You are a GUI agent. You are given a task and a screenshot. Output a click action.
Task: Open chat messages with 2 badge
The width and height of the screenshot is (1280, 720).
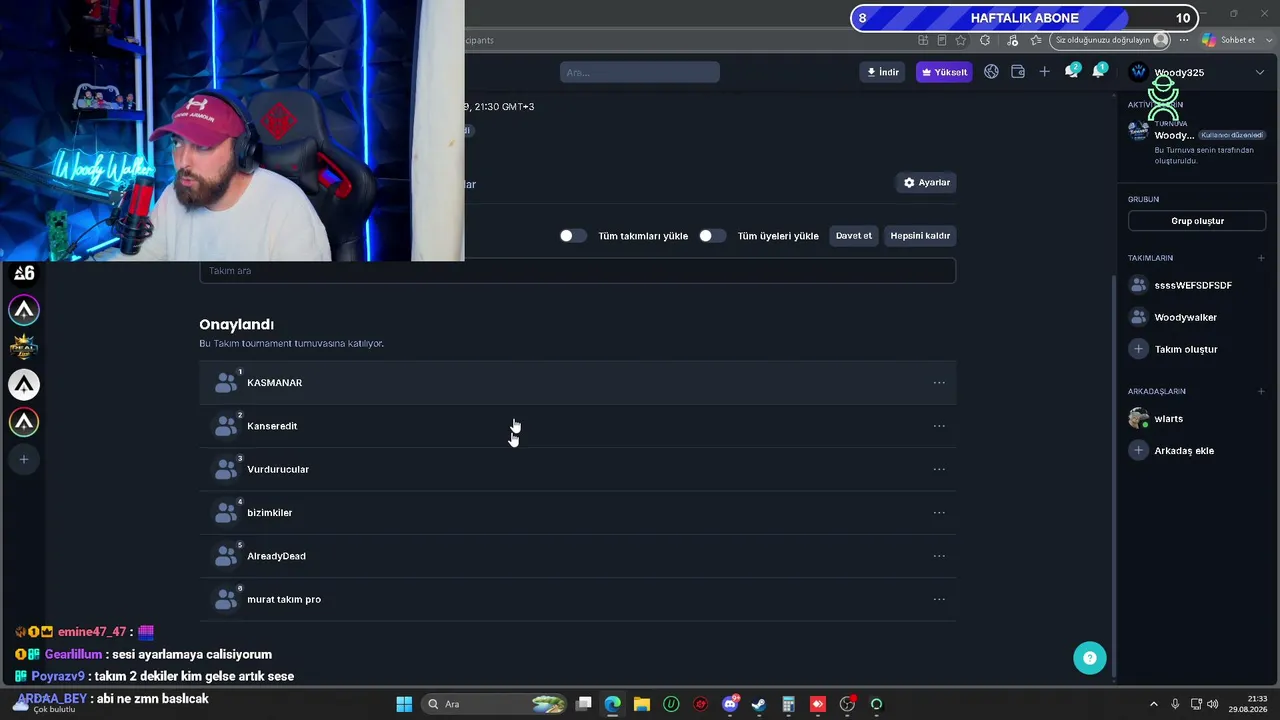click(x=1072, y=71)
